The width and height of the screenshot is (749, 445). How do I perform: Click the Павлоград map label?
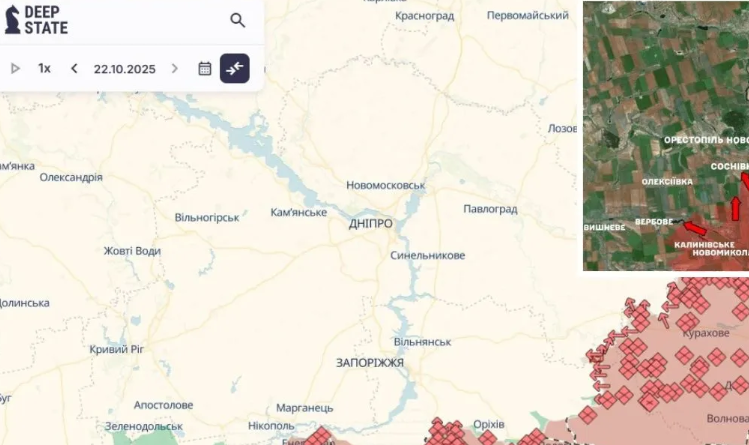(490, 209)
